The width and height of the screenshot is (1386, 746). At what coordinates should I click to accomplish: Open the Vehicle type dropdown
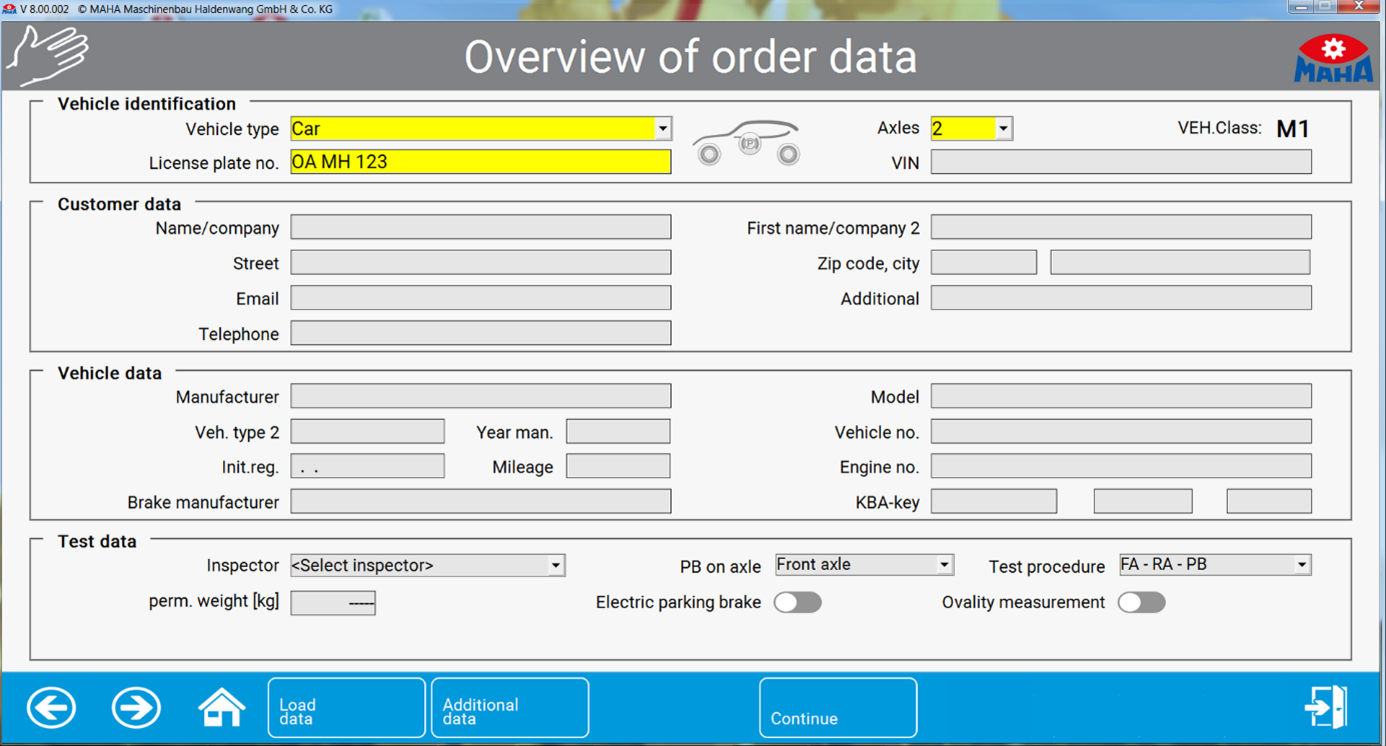click(x=481, y=128)
